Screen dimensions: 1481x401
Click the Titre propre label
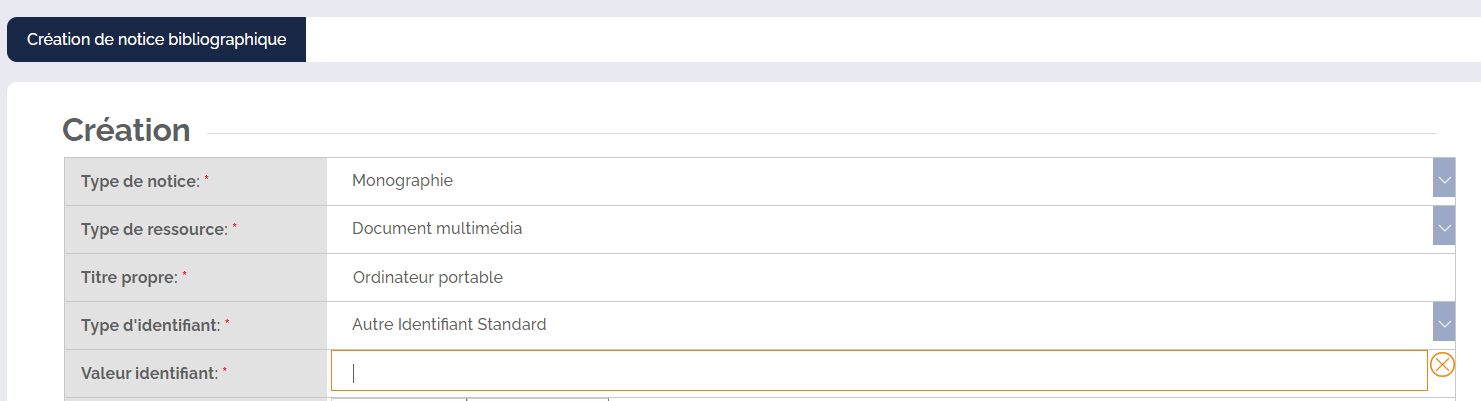[129, 277]
